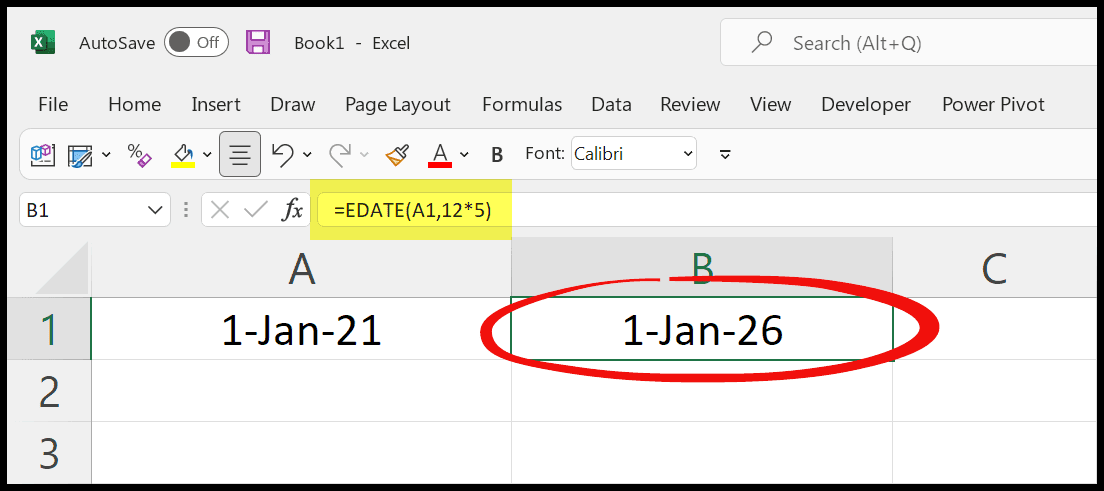Viewport: 1104px width, 491px height.
Task: Open Fill Color dropdown arrow
Action: coord(208,154)
